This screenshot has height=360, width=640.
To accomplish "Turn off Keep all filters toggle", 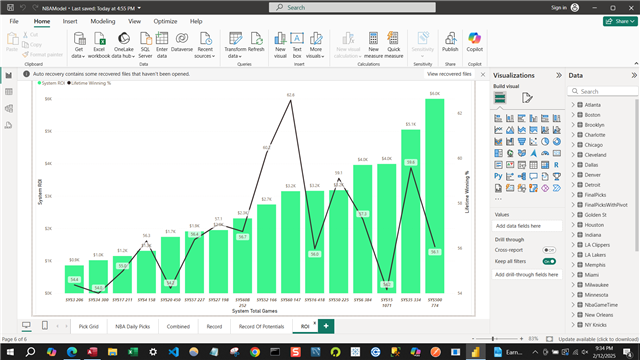I will (x=549, y=261).
